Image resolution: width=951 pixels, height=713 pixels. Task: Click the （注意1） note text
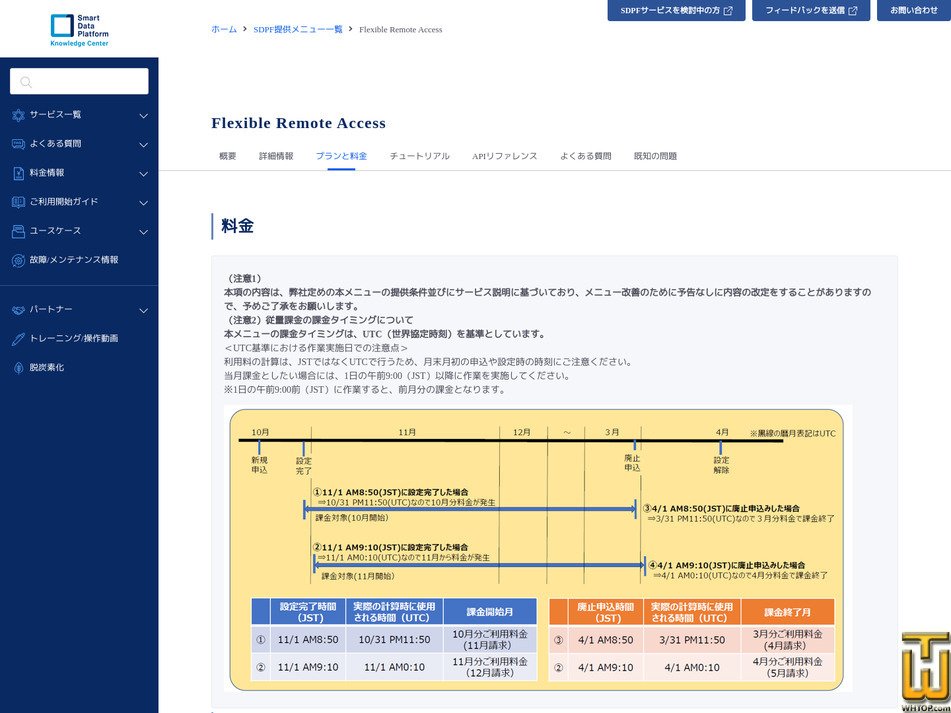pyautogui.click(x=243, y=278)
